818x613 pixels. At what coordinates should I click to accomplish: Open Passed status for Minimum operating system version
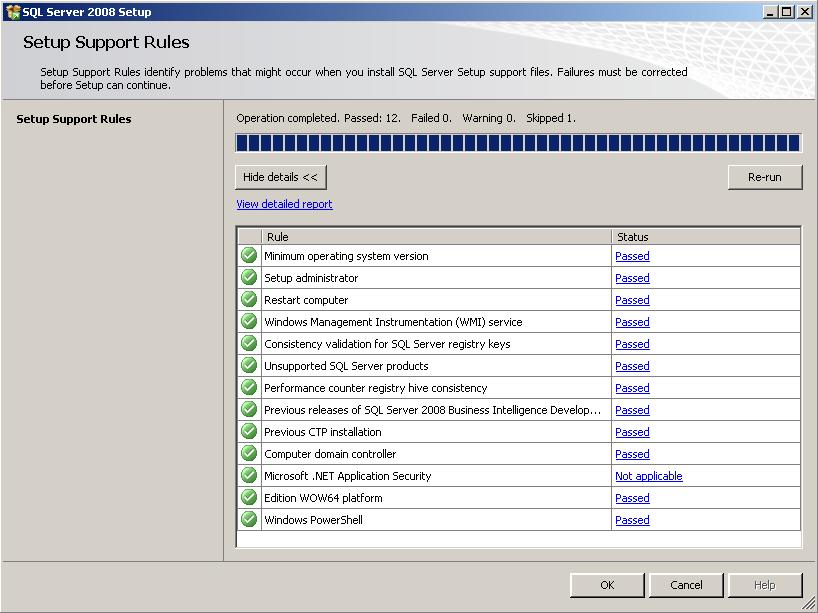click(632, 256)
